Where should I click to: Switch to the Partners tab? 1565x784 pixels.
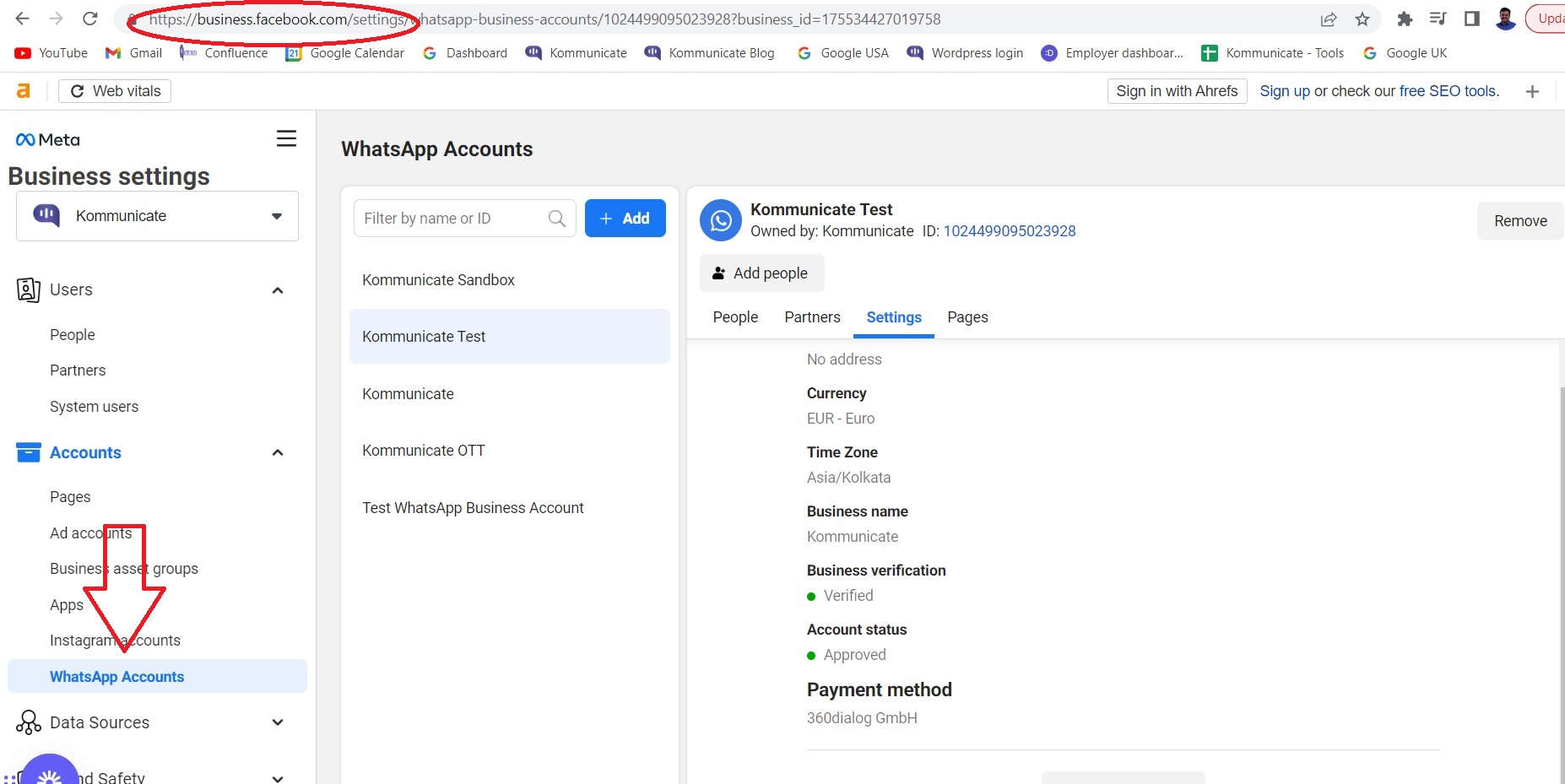(811, 317)
